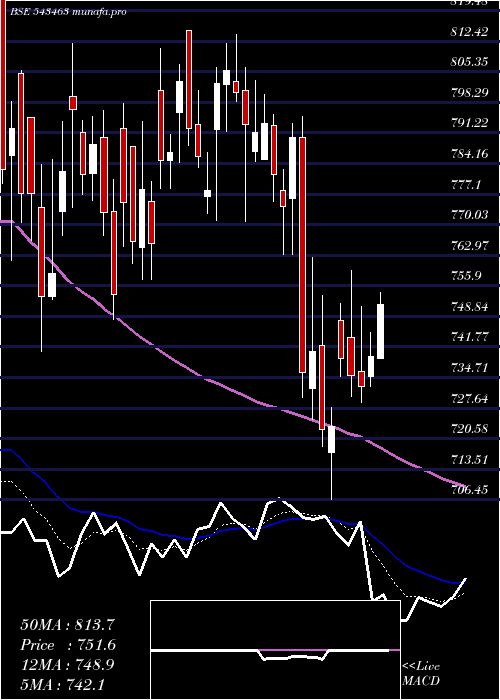Click the 734.71 price axis label

click(469, 368)
